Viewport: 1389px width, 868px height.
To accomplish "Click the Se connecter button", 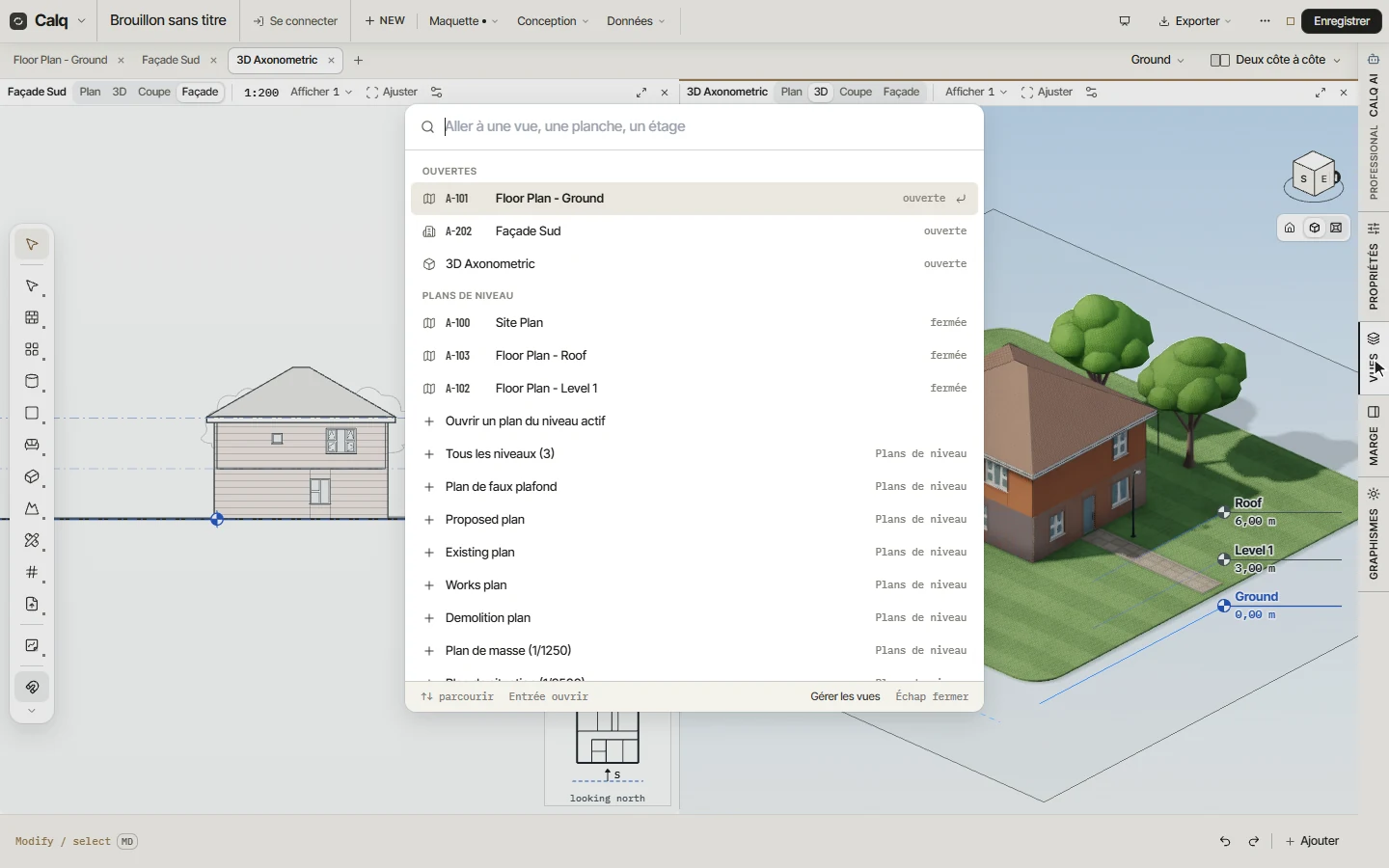I will 295,21.
